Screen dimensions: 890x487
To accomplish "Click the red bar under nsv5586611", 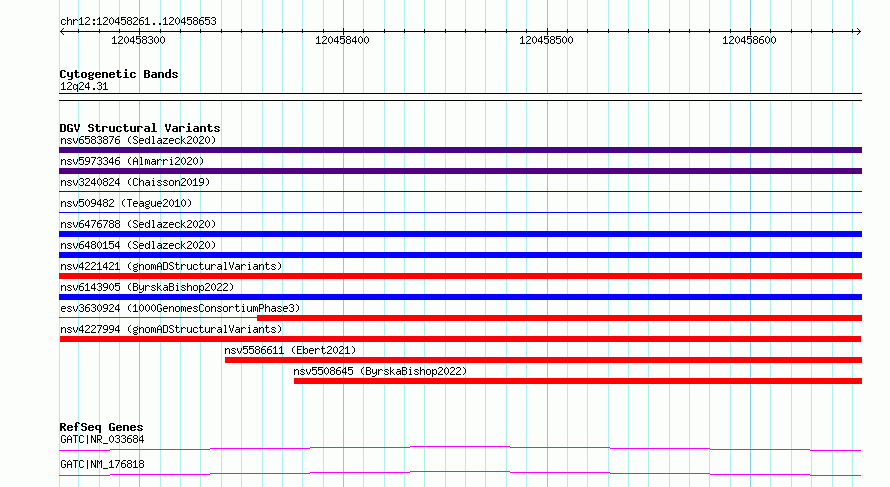I will click(x=543, y=360).
